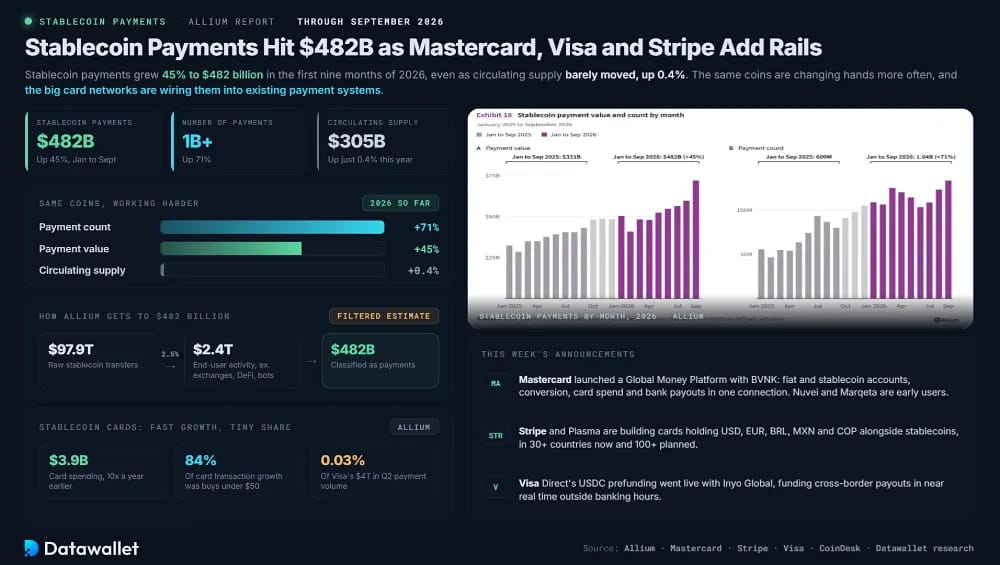This screenshot has width=1000, height=565.
Task: Click Mastercard in the footer source list
Action: tap(696, 548)
